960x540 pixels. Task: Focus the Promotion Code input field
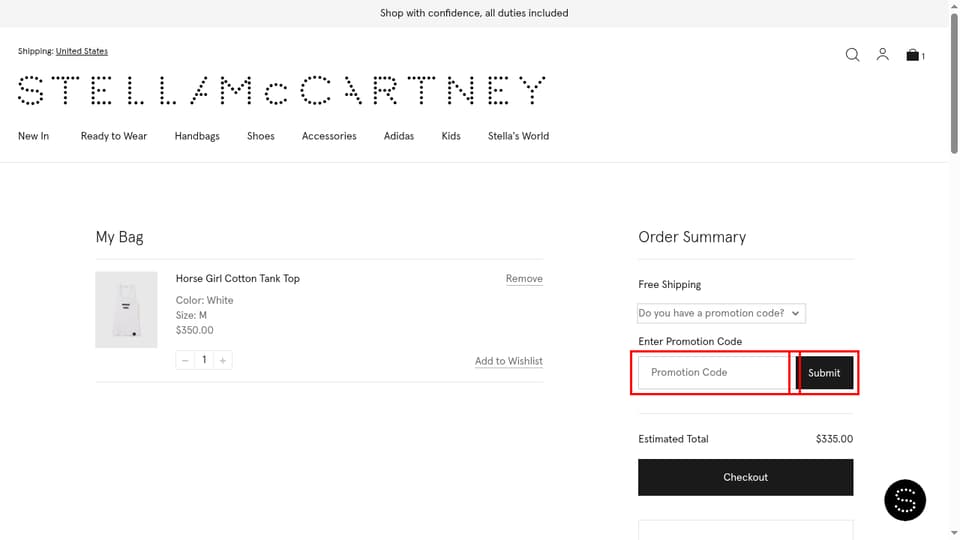tap(714, 372)
